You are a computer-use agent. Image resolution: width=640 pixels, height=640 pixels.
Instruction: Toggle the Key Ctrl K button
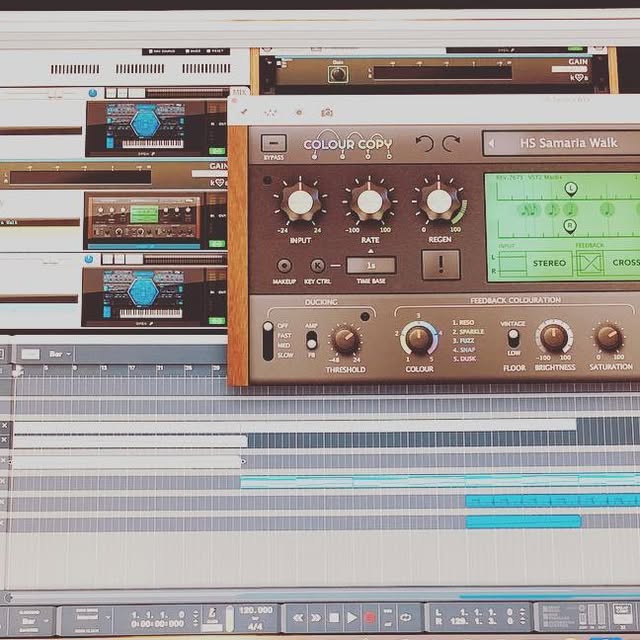tap(317, 266)
